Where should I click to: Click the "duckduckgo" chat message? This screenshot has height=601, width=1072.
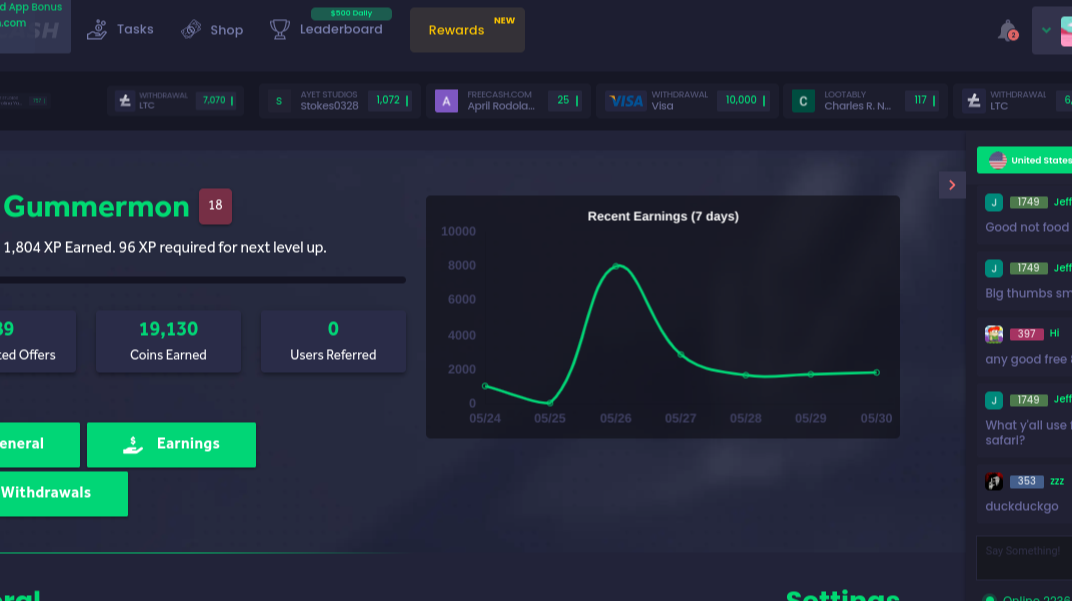[1021, 507]
